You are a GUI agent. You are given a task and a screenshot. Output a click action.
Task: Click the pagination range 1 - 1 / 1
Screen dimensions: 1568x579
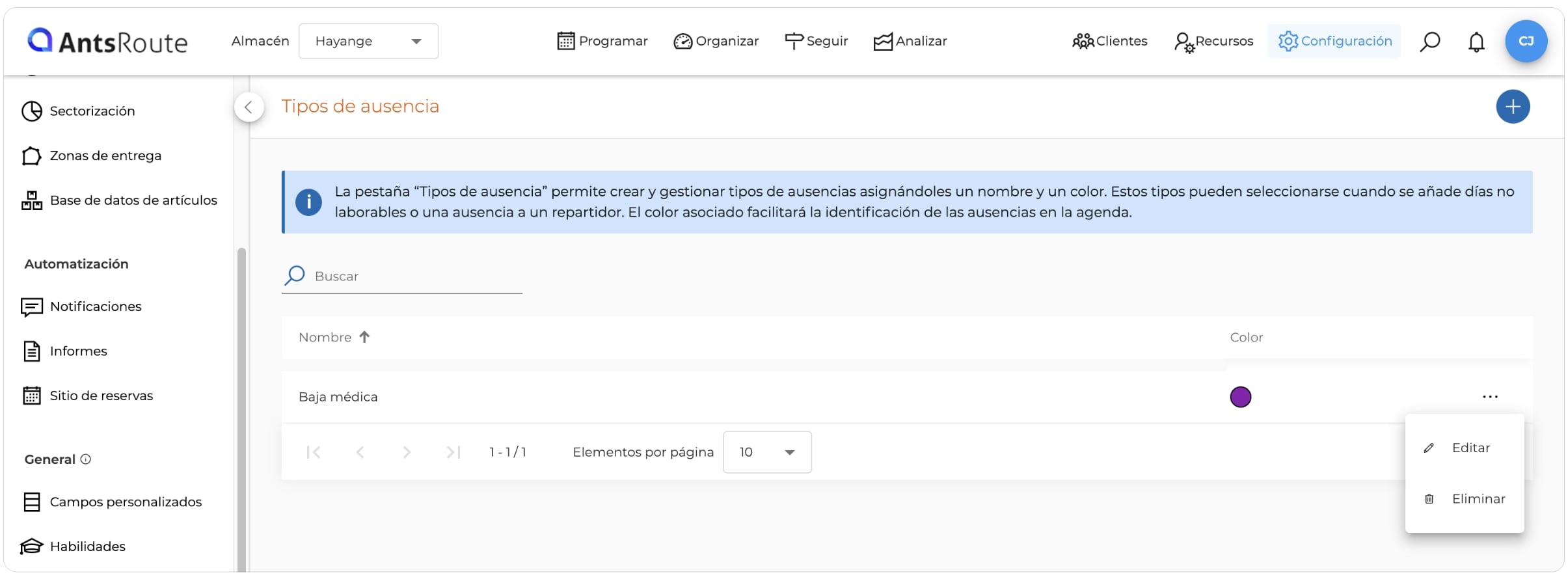[507, 452]
